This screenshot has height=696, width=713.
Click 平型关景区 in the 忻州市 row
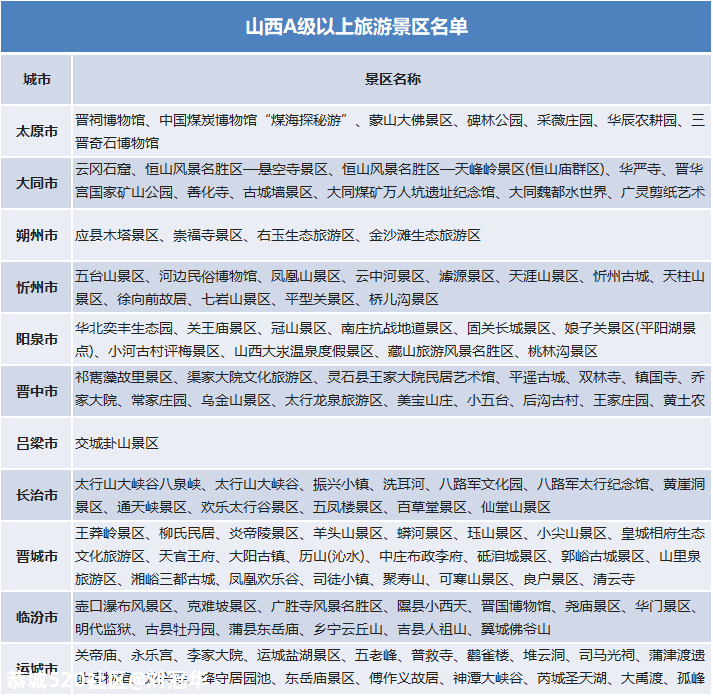coord(320,299)
